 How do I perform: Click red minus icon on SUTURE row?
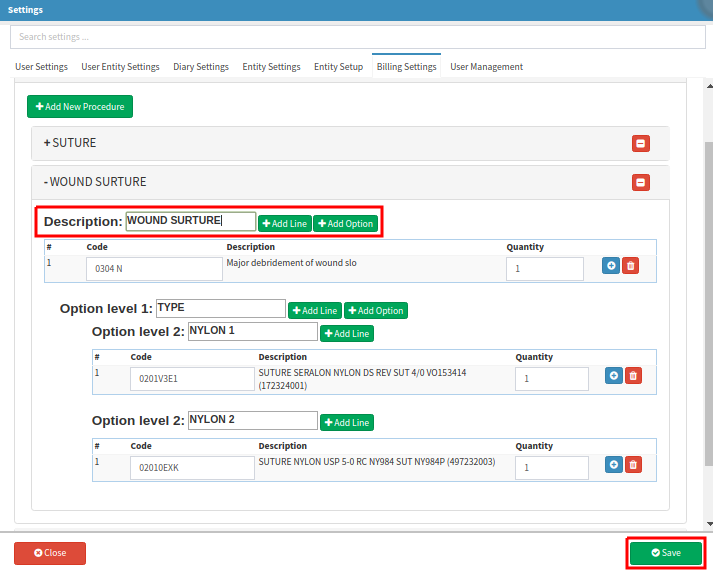pos(641,144)
